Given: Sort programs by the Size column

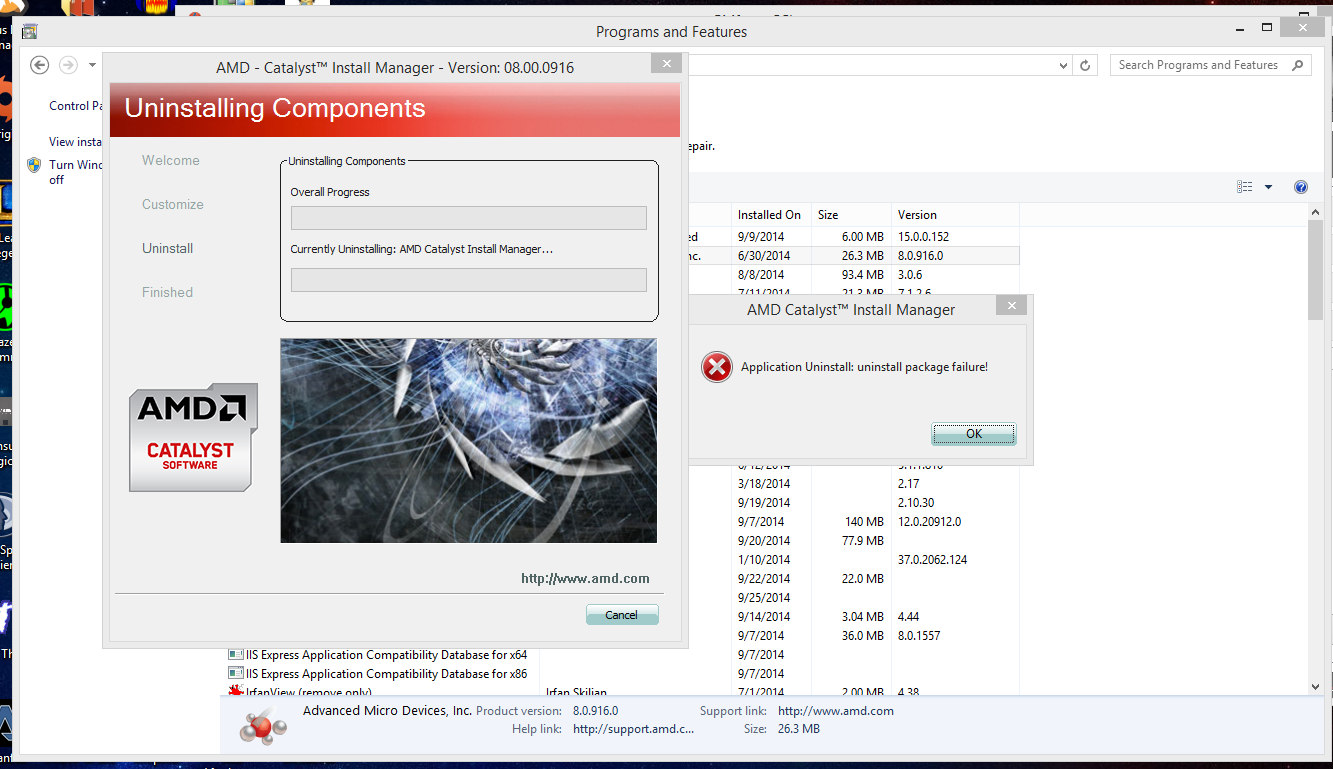Looking at the screenshot, I should pos(850,215).
